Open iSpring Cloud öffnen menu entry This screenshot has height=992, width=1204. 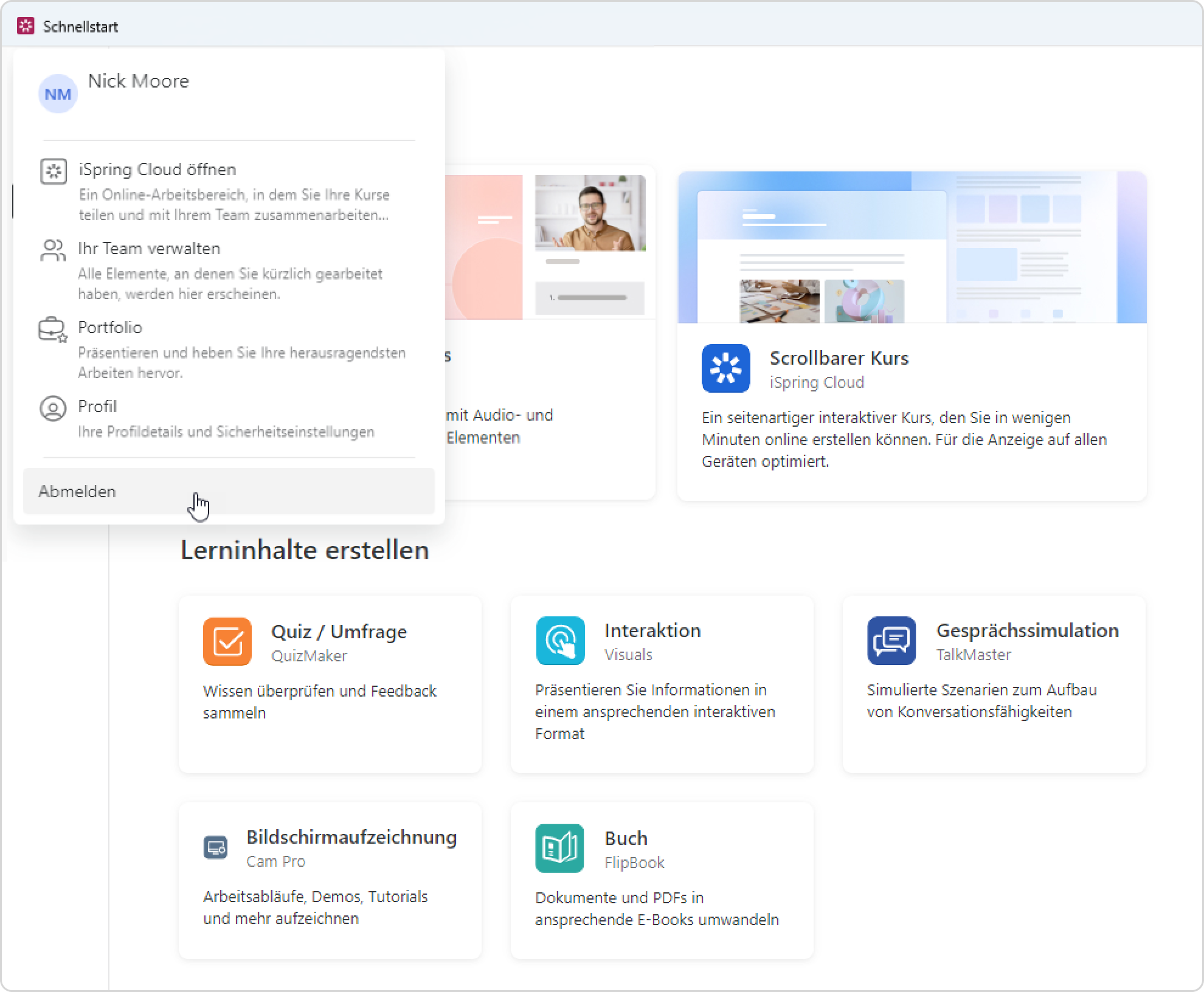tap(229, 191)
